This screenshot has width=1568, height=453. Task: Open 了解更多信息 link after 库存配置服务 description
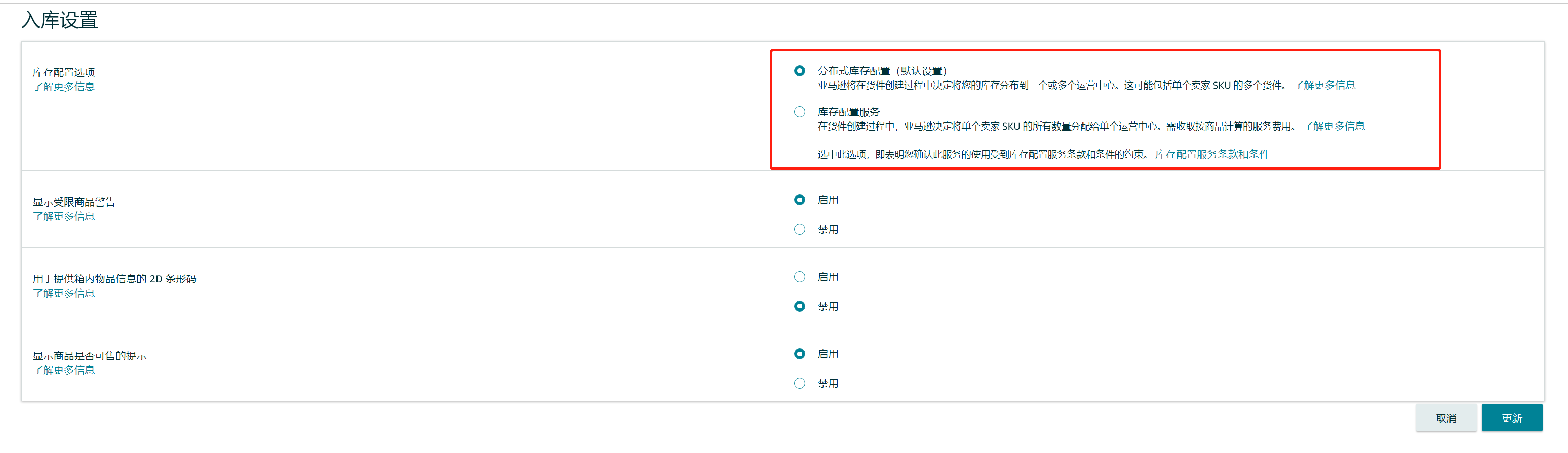[x=1334, y=126]
